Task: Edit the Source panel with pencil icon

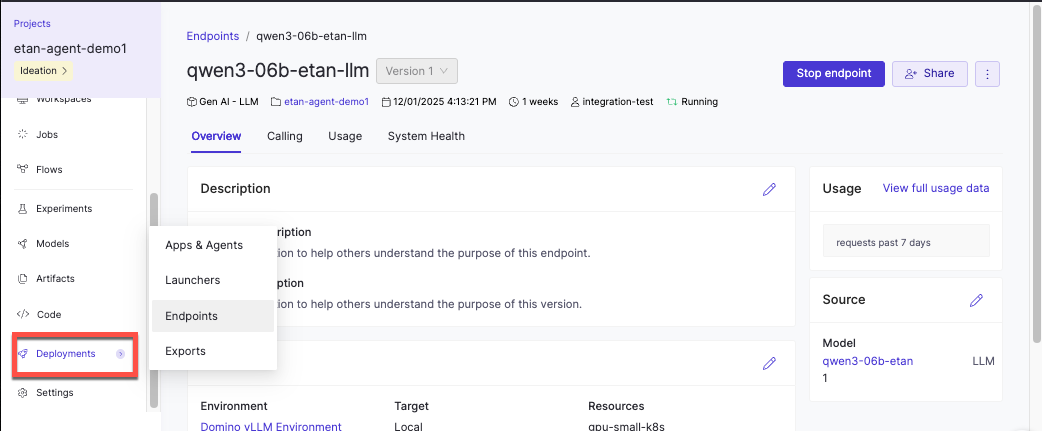Action: click(976, 300)
